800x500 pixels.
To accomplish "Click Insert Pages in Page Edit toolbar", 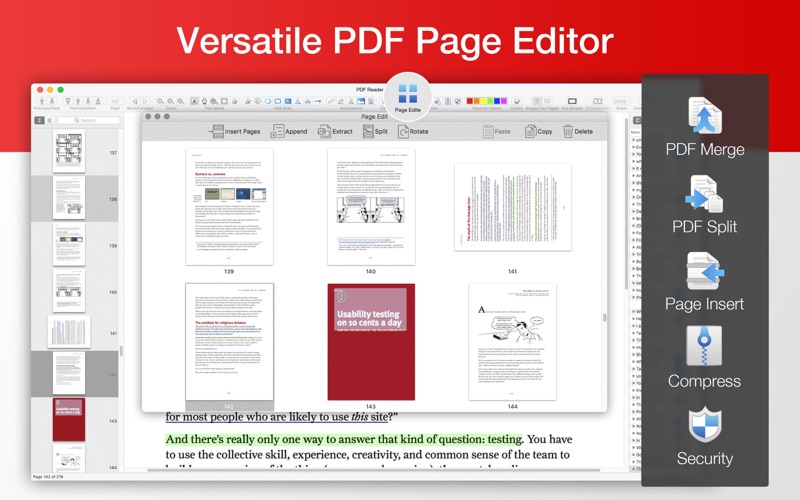I will tap(234, 131).
